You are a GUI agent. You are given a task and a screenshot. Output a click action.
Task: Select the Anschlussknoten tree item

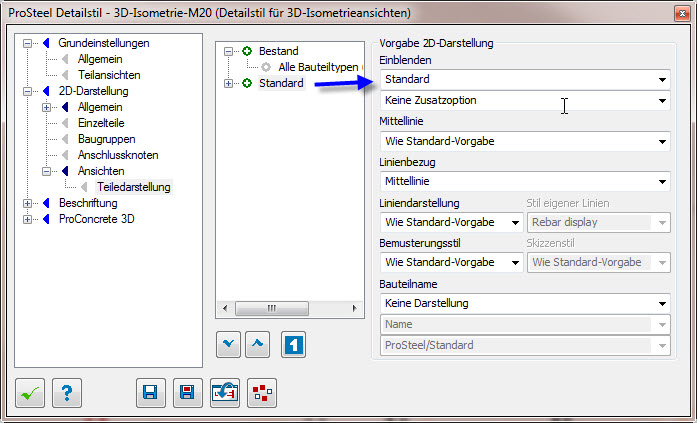(x=118, y=155)
